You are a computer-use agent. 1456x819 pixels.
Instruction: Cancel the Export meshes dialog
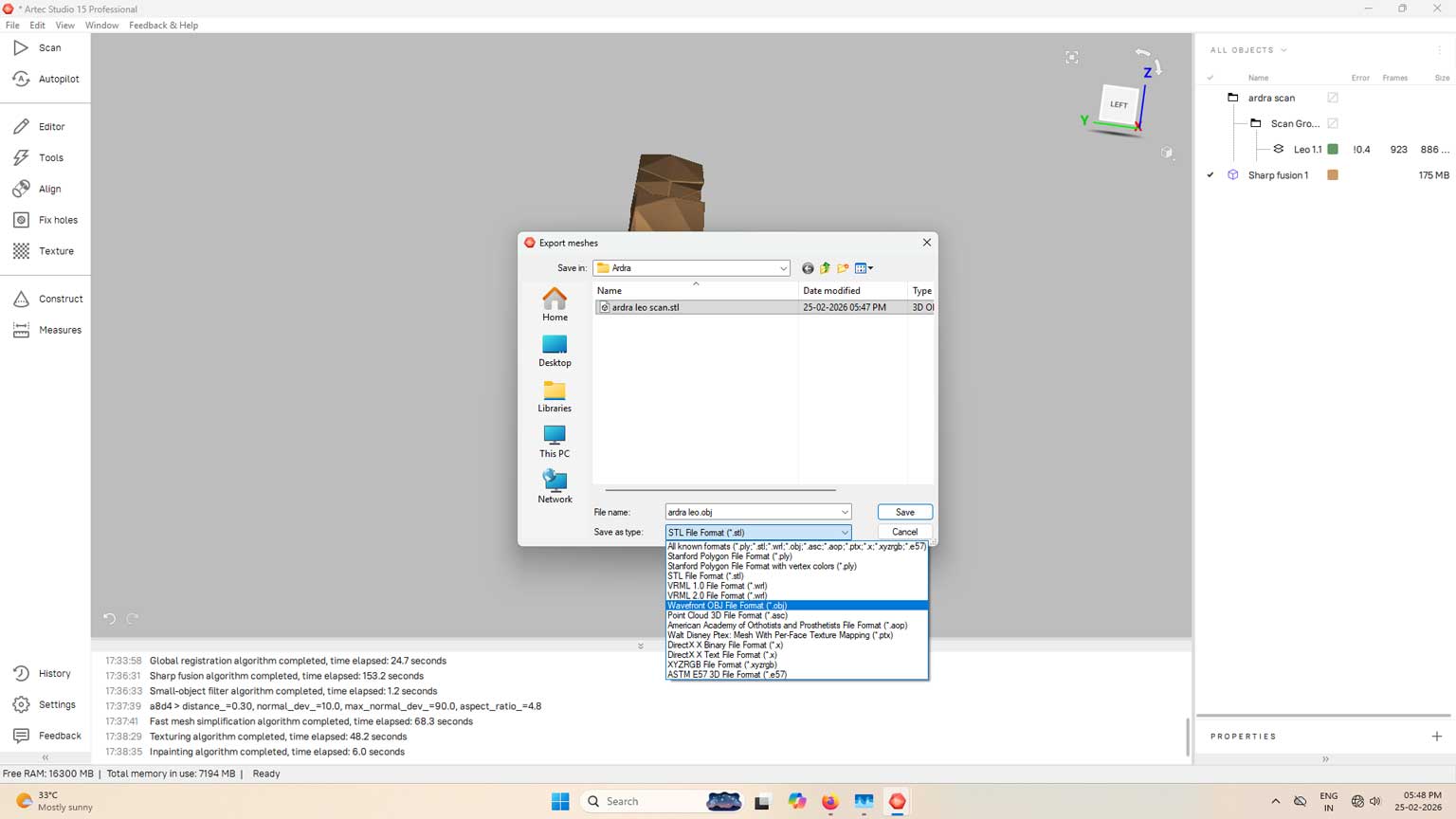coord(905,532)
